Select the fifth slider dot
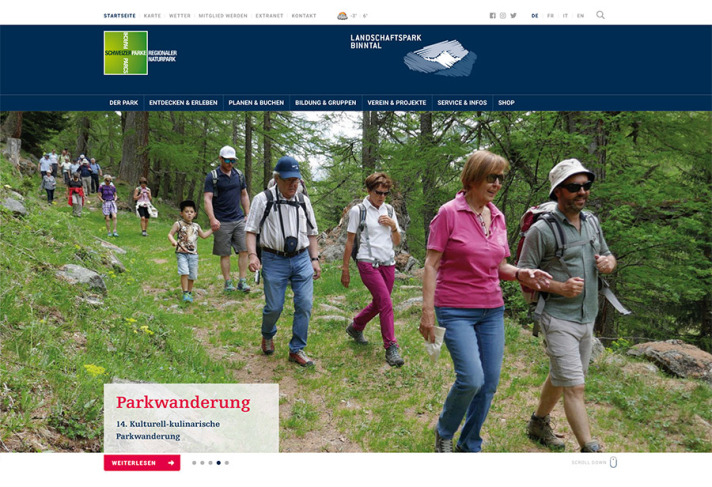The height and width of the screenshot is (487, 712). click(227, 463)
